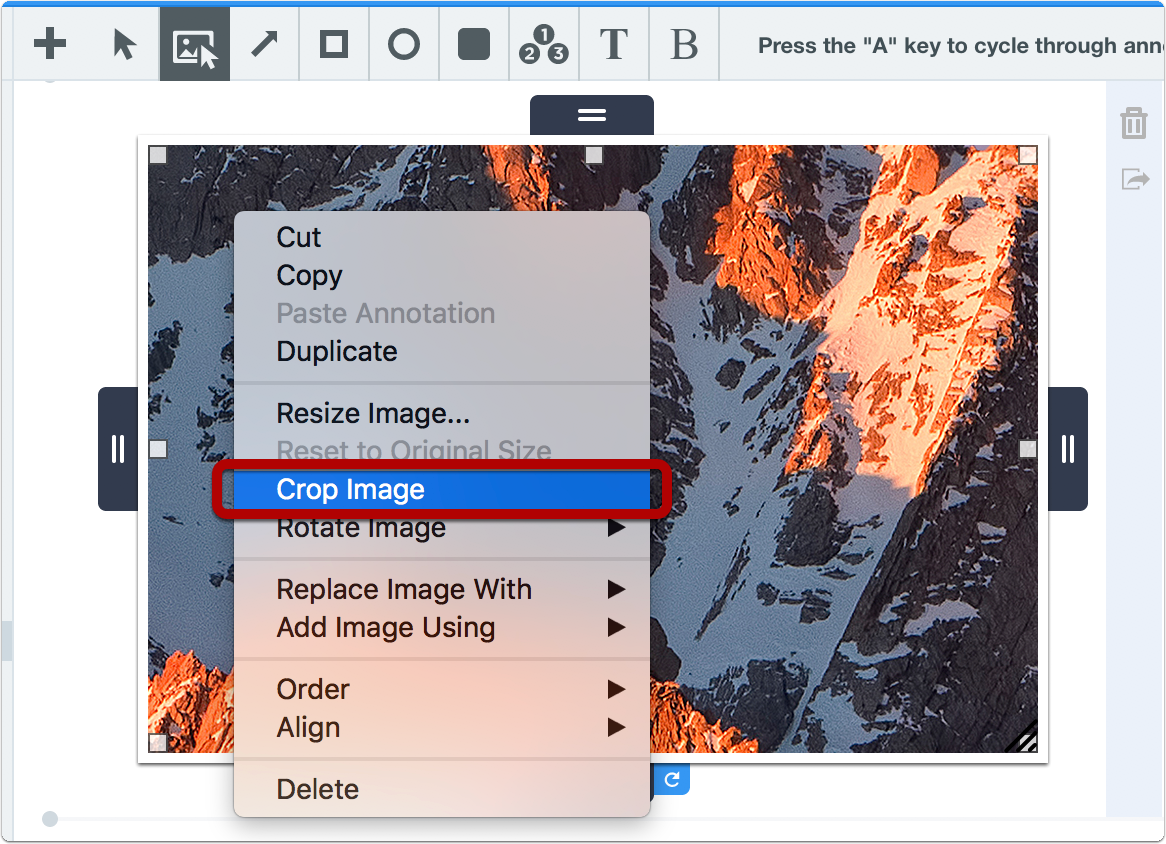
Task: Click the "Press the A key" hint text
Action: 959,46
